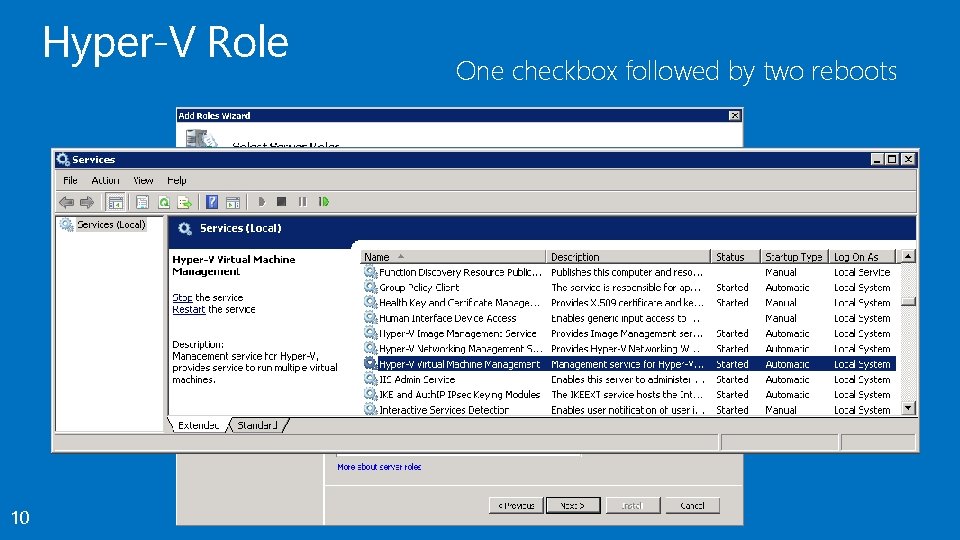Screen dimensions: 960x540
Task: Click the Services window title icon
Action: click(62, 159)
